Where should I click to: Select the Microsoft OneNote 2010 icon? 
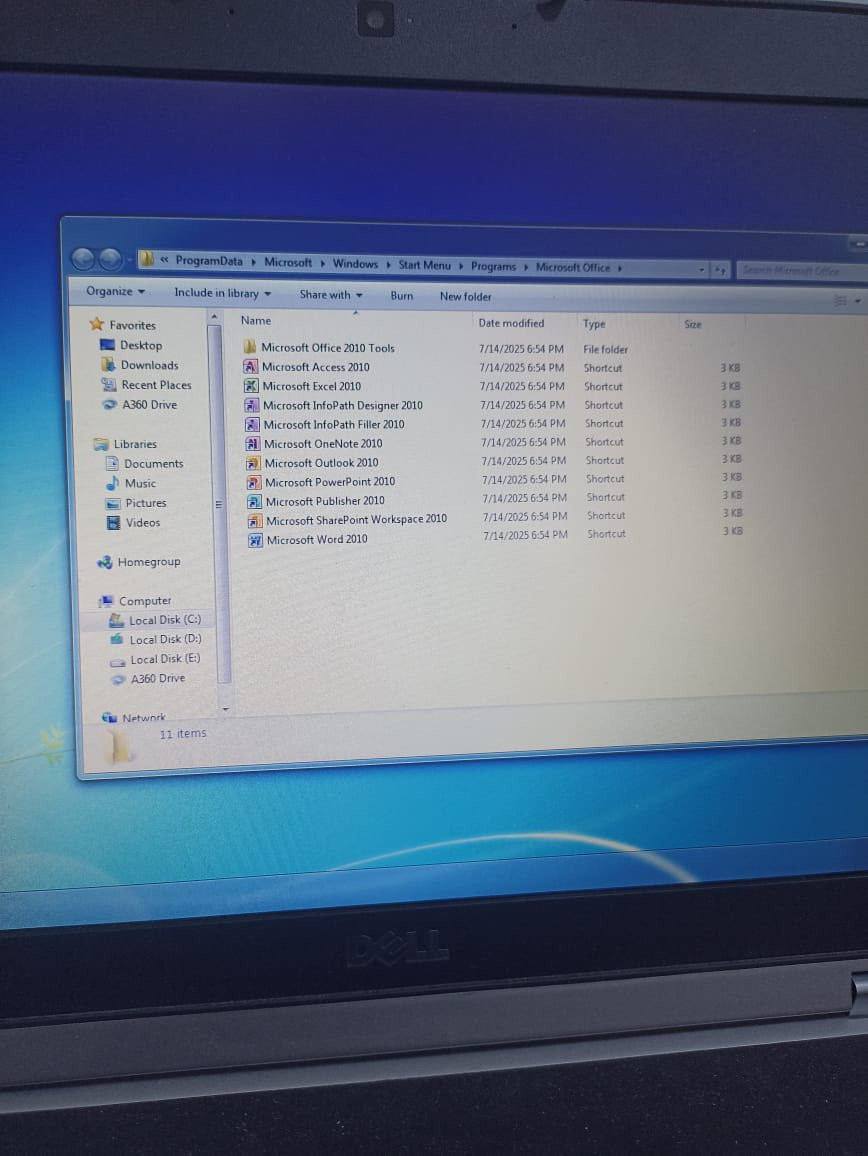tap(253, 444)
